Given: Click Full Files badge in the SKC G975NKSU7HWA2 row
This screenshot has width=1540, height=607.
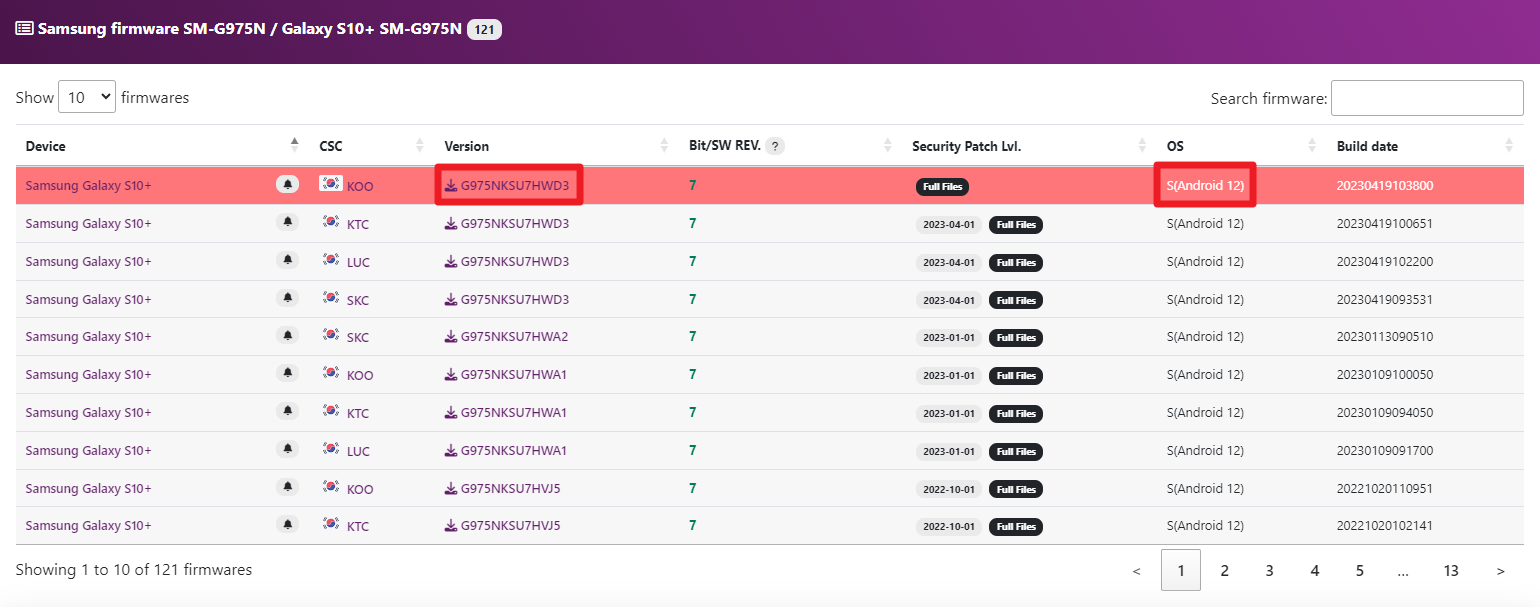Looking at the screenshot, I should (1016, 337).
